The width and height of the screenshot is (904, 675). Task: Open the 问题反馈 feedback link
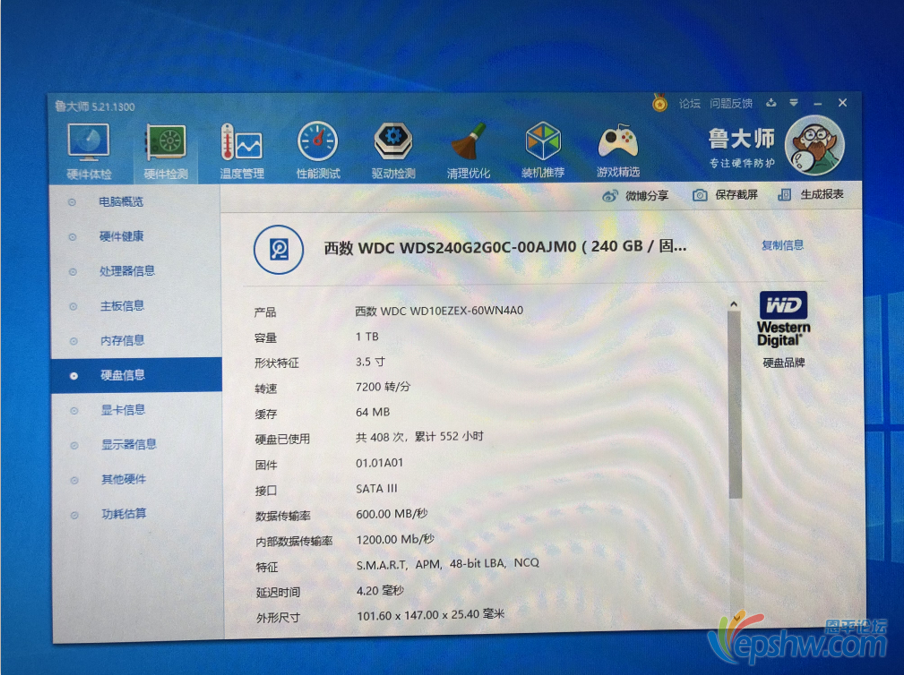[730, 103]
